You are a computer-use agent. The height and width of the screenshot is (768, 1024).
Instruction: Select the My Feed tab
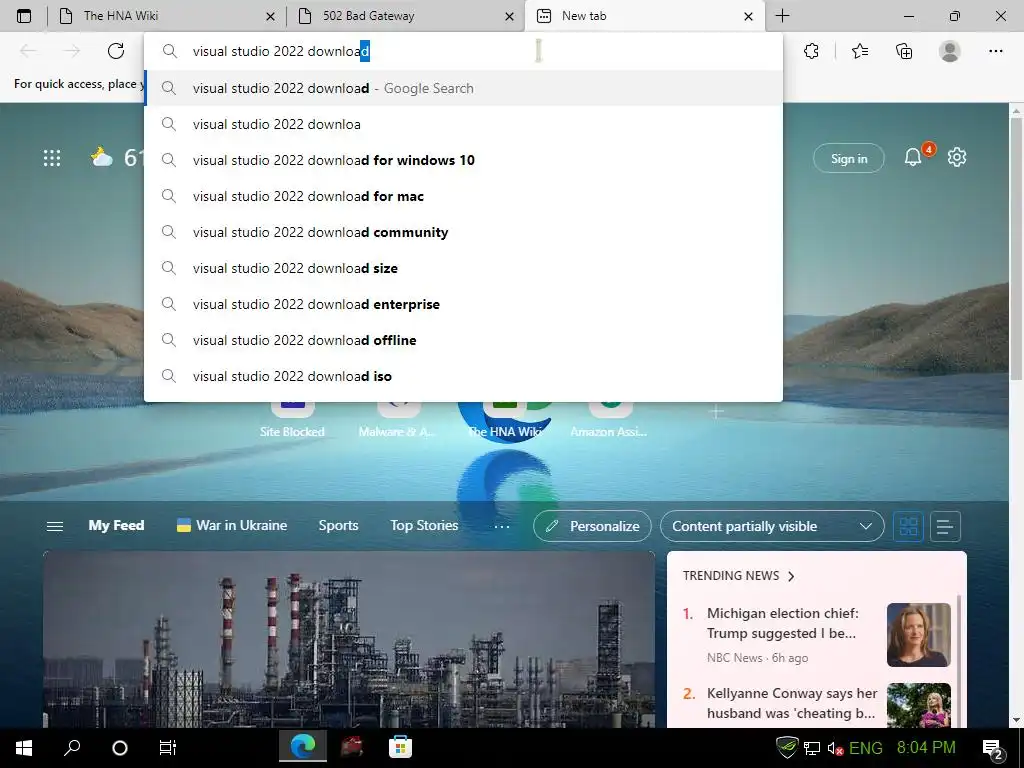pyautogui.click(x=116, y=525)
